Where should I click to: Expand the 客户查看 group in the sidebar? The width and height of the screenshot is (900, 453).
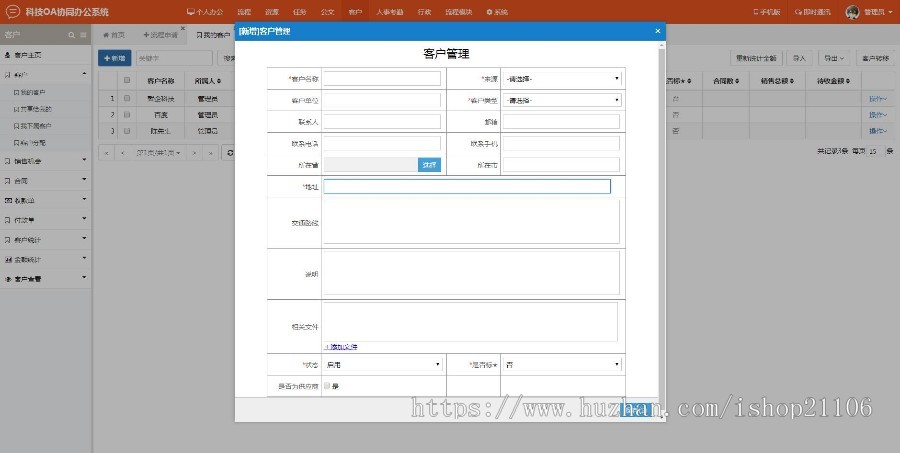tap(45, 278)
